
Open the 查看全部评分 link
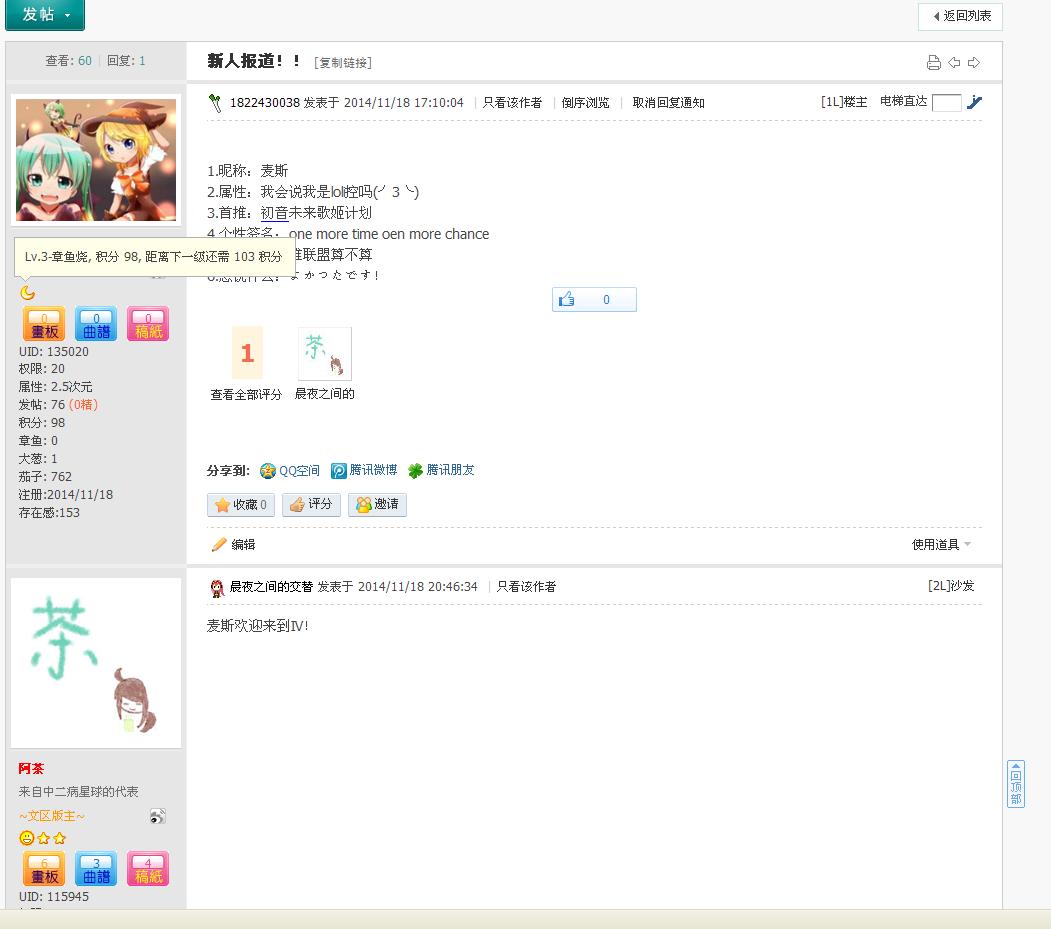click(x=246, y=395)
